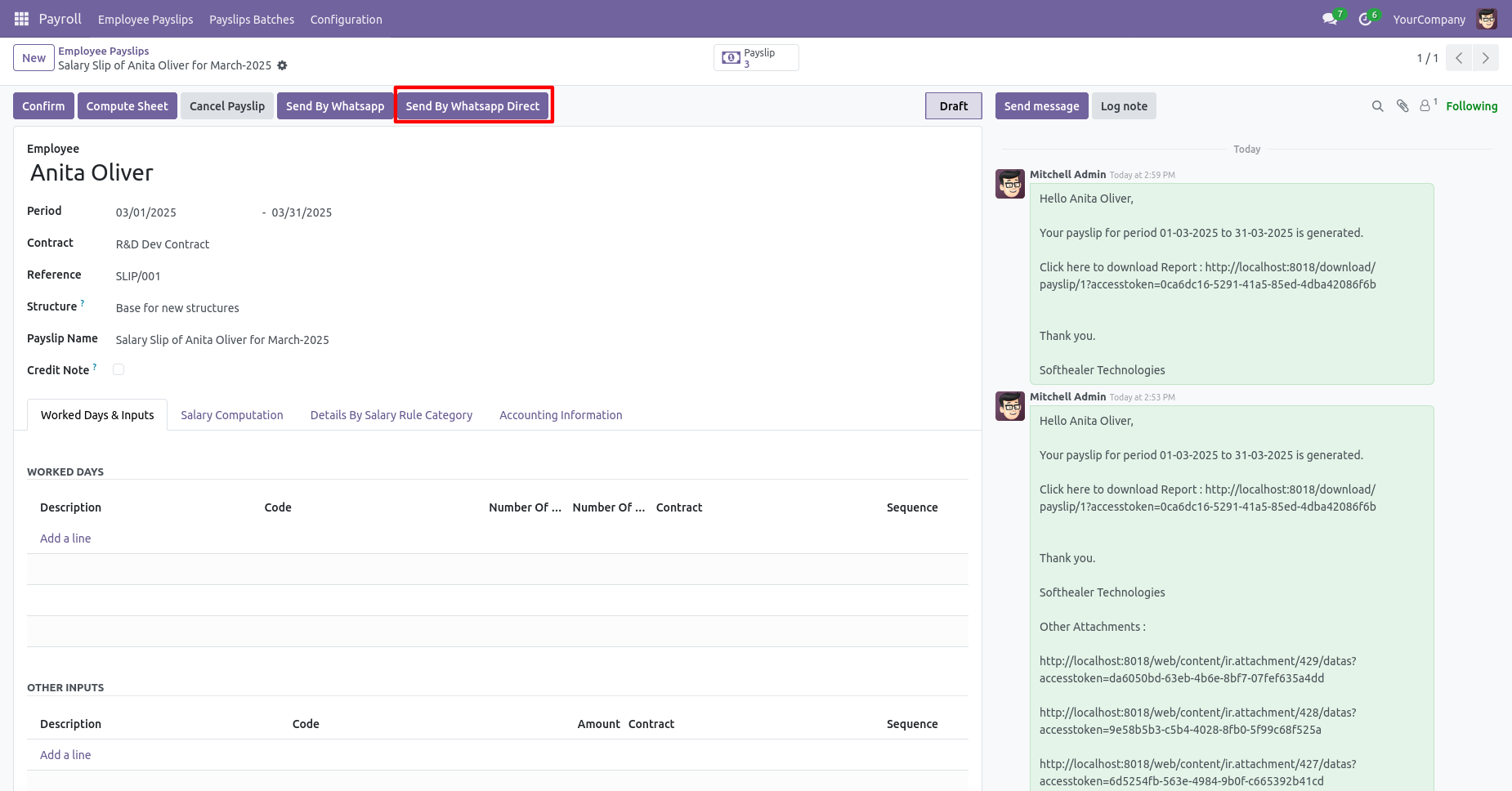The width and height of the screenshot is (1512, 791).
Task: Follow the Employee Payslips breadcrumb
Action: pyautogui.click(x=104, y=51)
